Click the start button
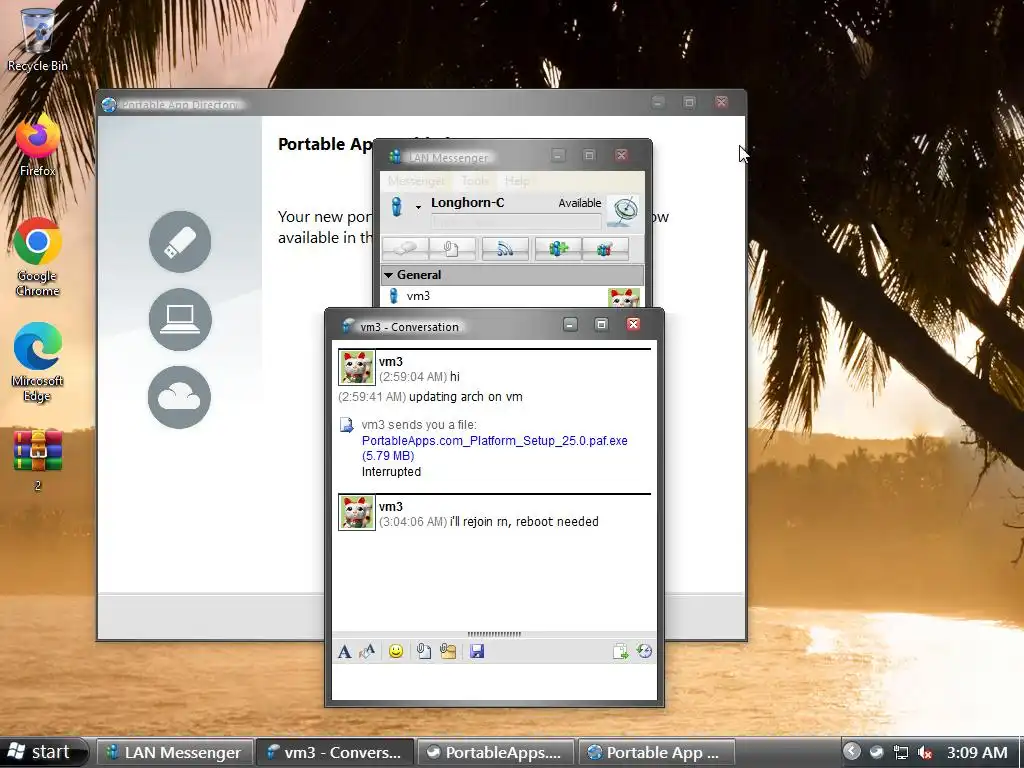The width and height of the screenshot is (1024, 768). tap(44, 752)
